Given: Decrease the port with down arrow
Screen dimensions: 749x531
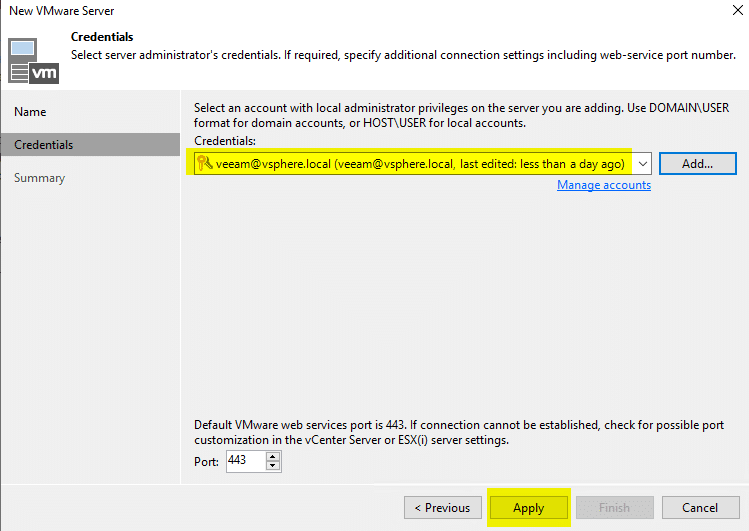Looking at the screenshot, I should [273, 466].
